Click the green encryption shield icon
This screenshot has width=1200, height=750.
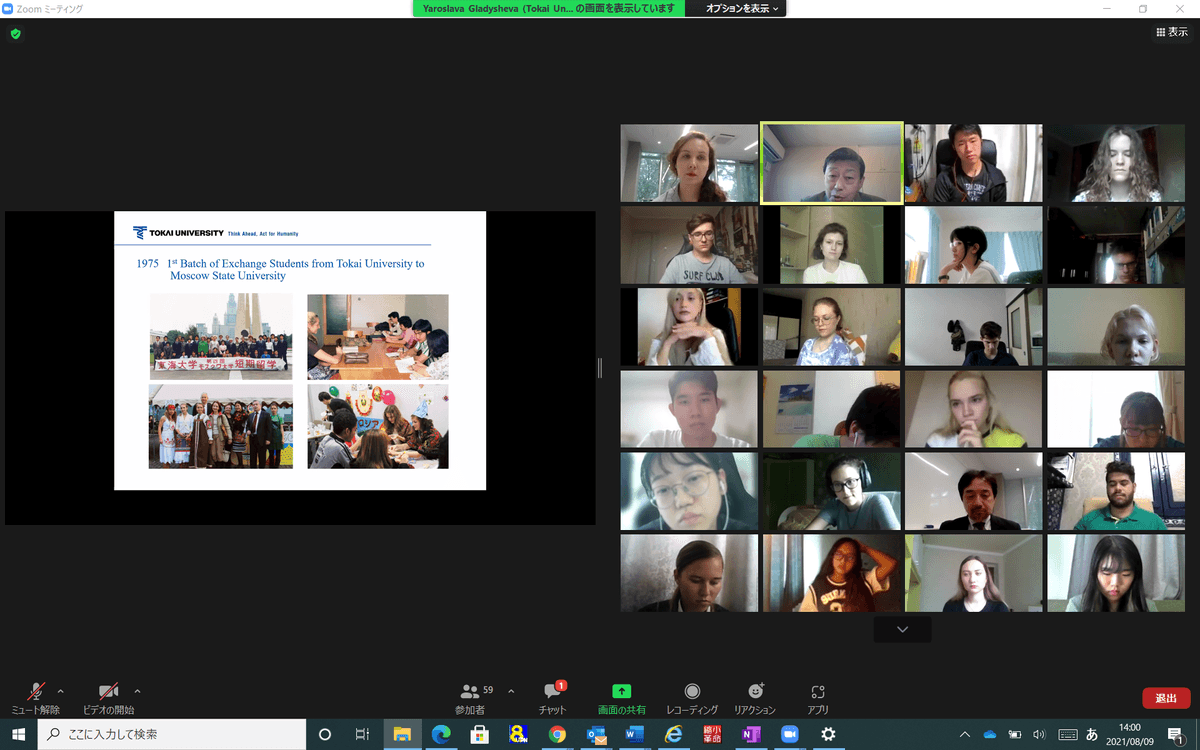click(15, 33)
